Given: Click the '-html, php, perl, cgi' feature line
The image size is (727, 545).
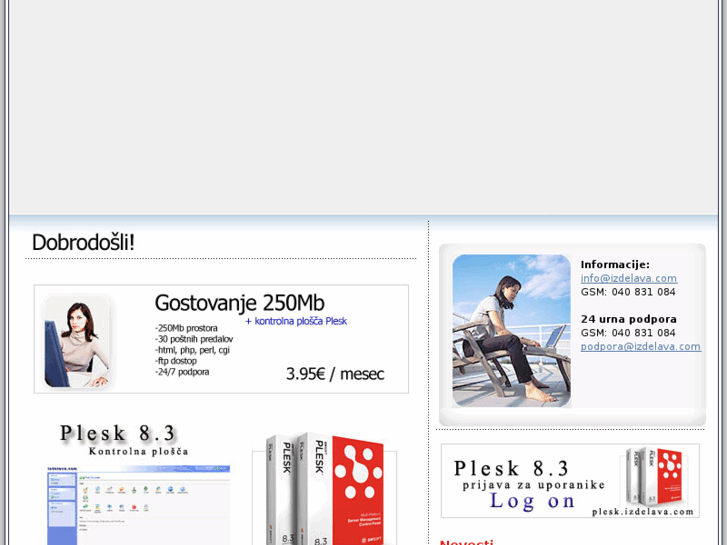Looking at the screenshot, I should [192, 350].
